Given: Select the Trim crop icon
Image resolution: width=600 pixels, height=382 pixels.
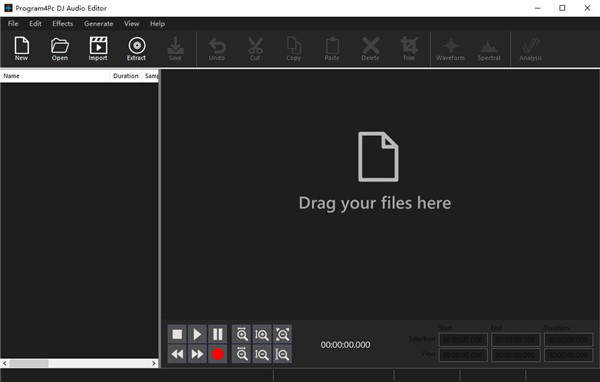Looking at the screenshot, I should 409,48.
